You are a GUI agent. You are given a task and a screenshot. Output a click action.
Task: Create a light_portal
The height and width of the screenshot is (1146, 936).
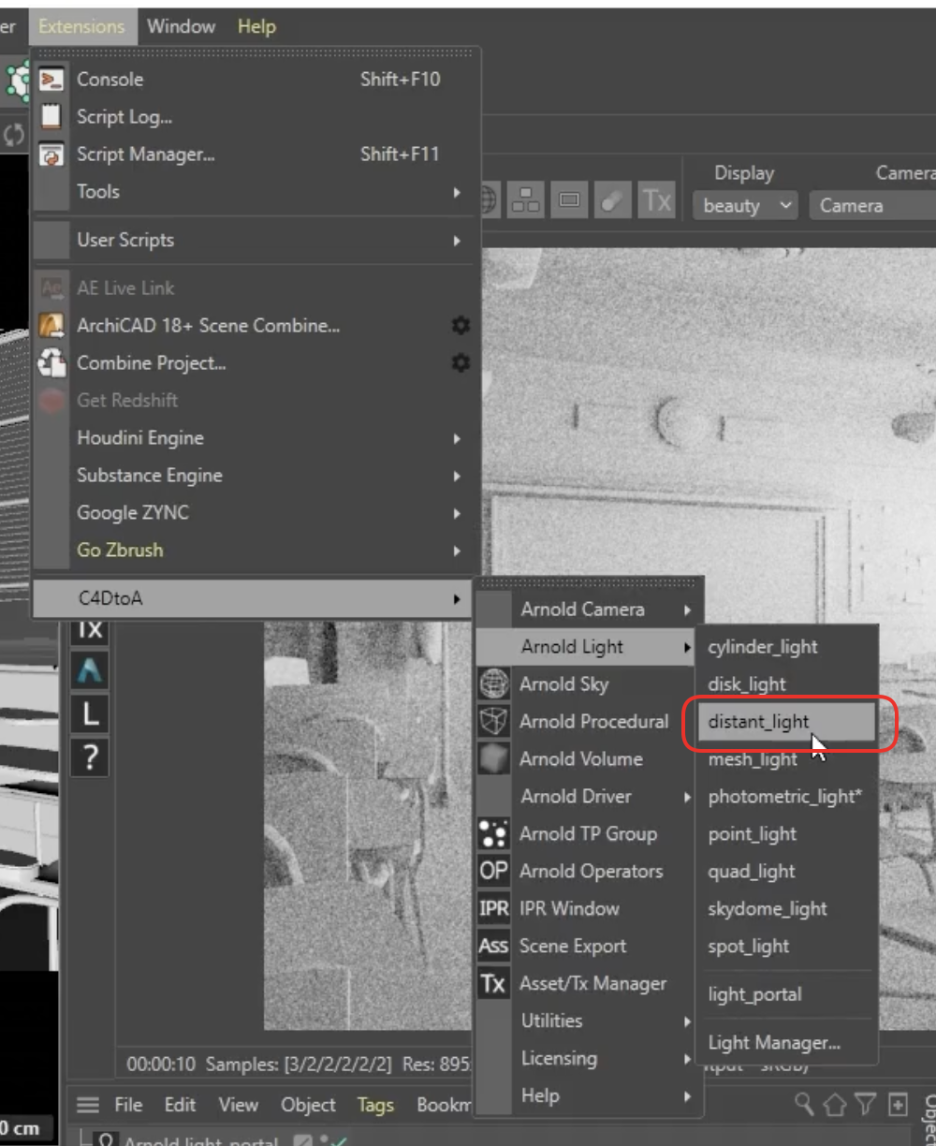coord(787,995)
